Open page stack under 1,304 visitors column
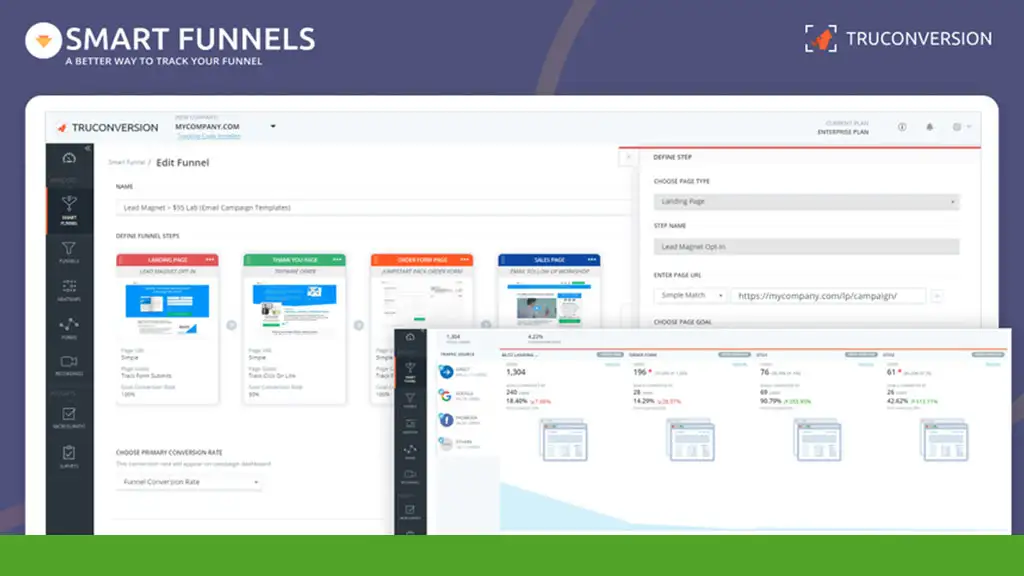 pyautogui.click(x=564, y=440)
